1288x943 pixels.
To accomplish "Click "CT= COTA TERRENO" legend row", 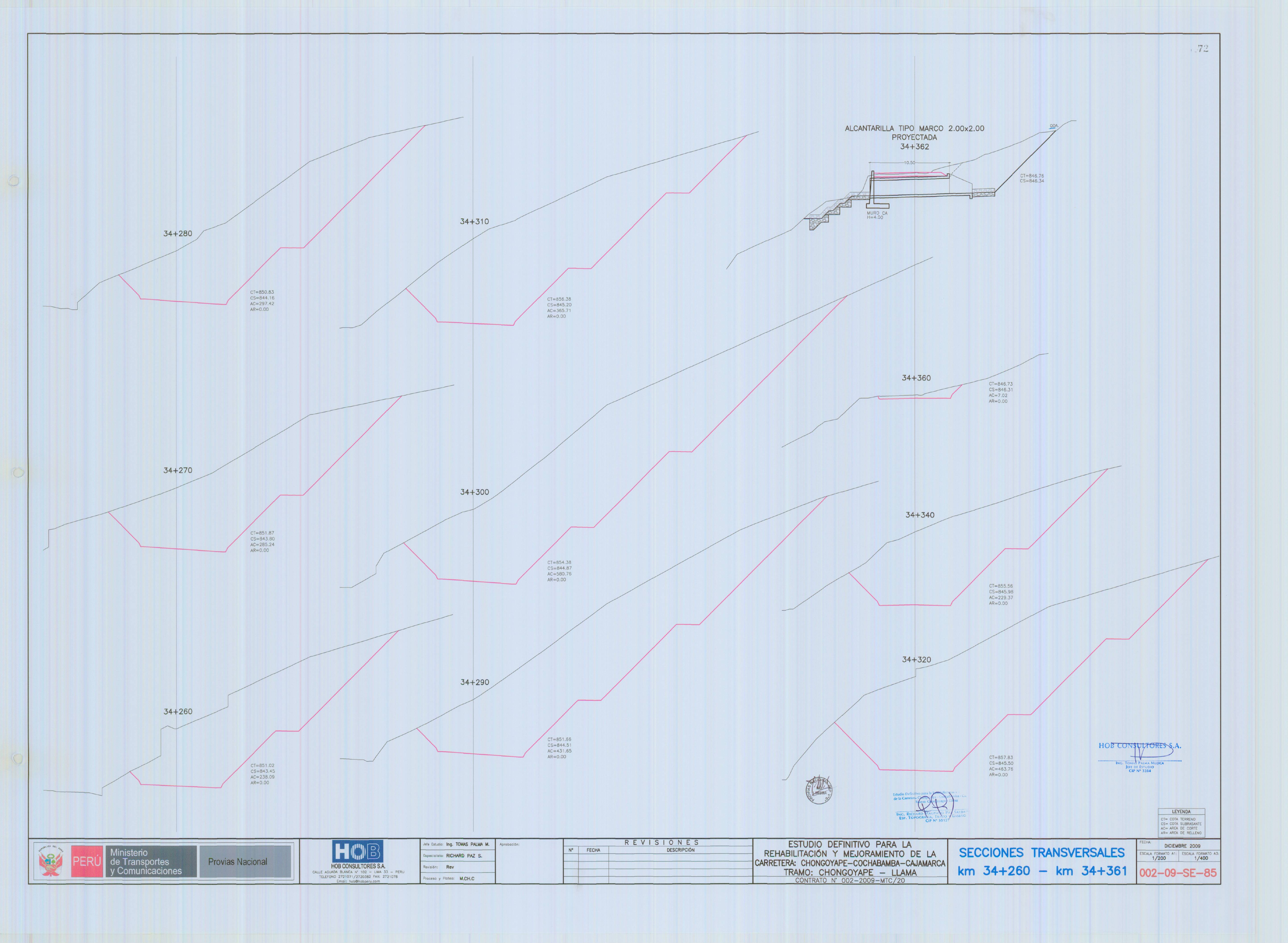I will (1178, 819).
